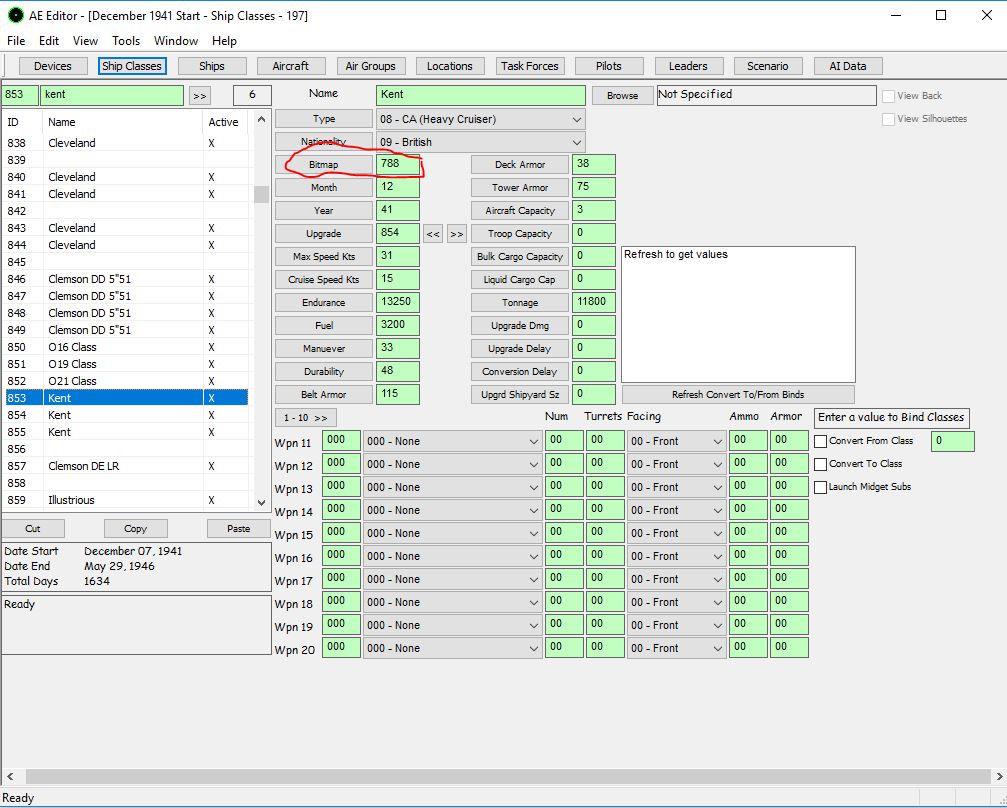Viewport: 1007px width, 808px height.
Task: Click the Bitmap label button
Action: [324, 165]
